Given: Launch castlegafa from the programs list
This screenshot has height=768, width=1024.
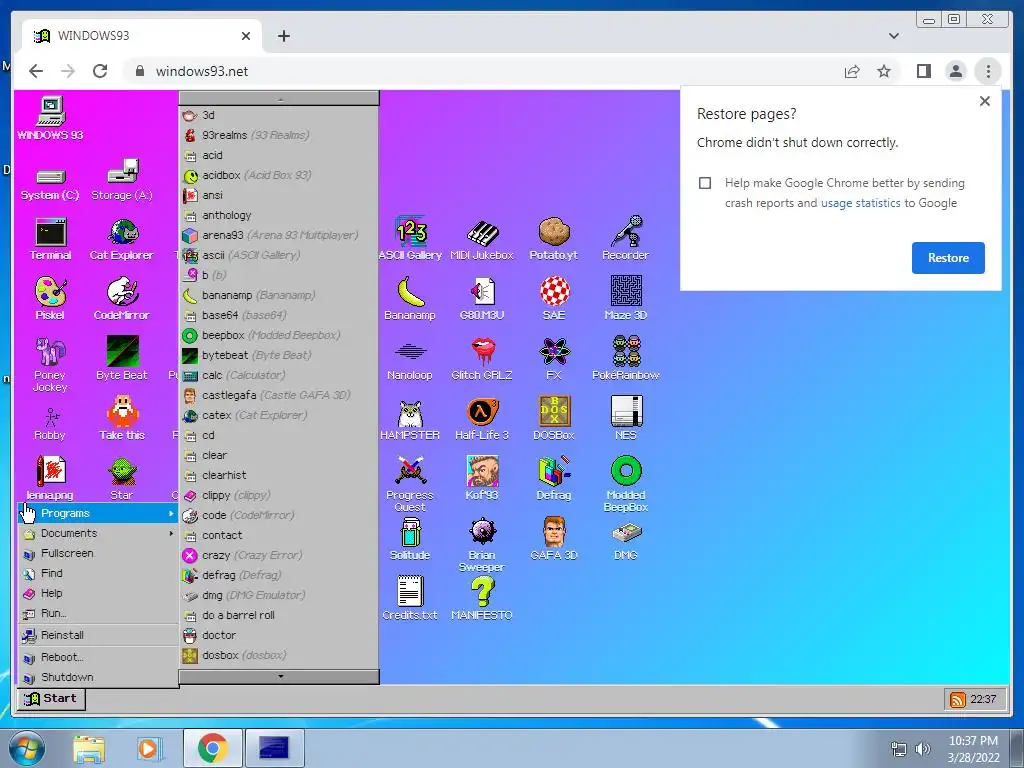Looking at the screenshot, I should [279, 395].
